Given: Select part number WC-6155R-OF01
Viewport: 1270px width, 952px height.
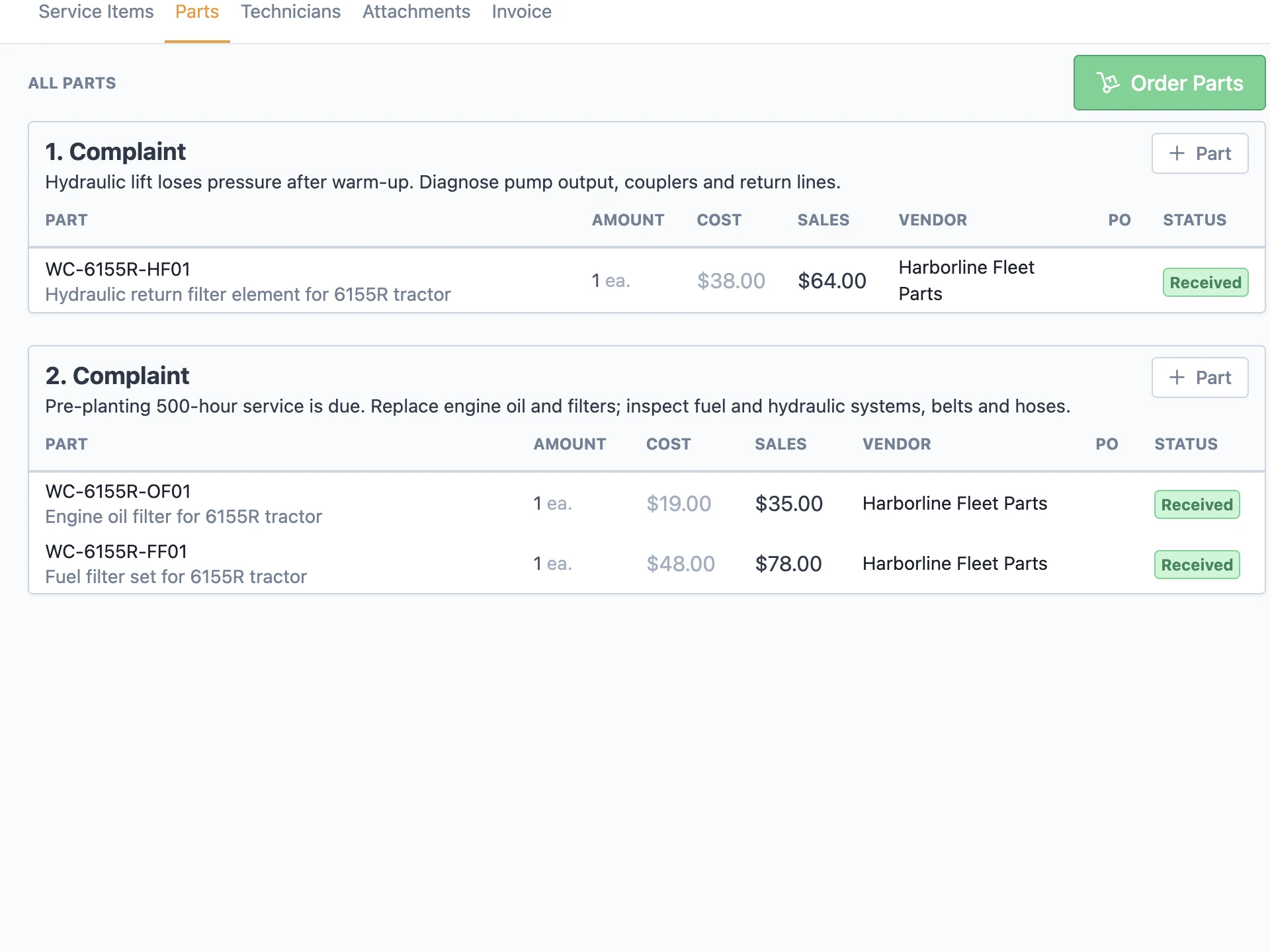Looking at the screenshot, I should coord(118,491).
